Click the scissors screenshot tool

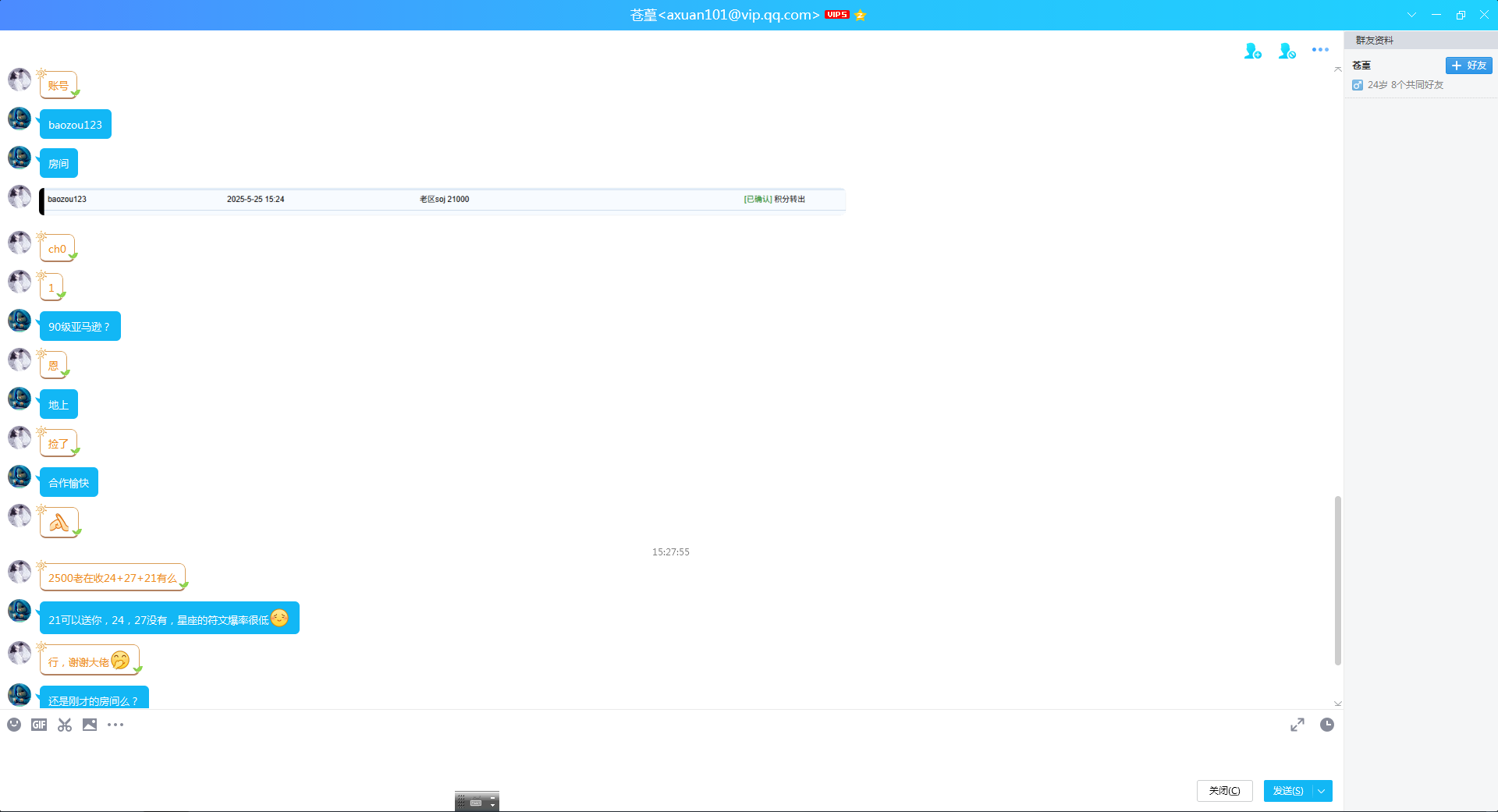(65, 725)
